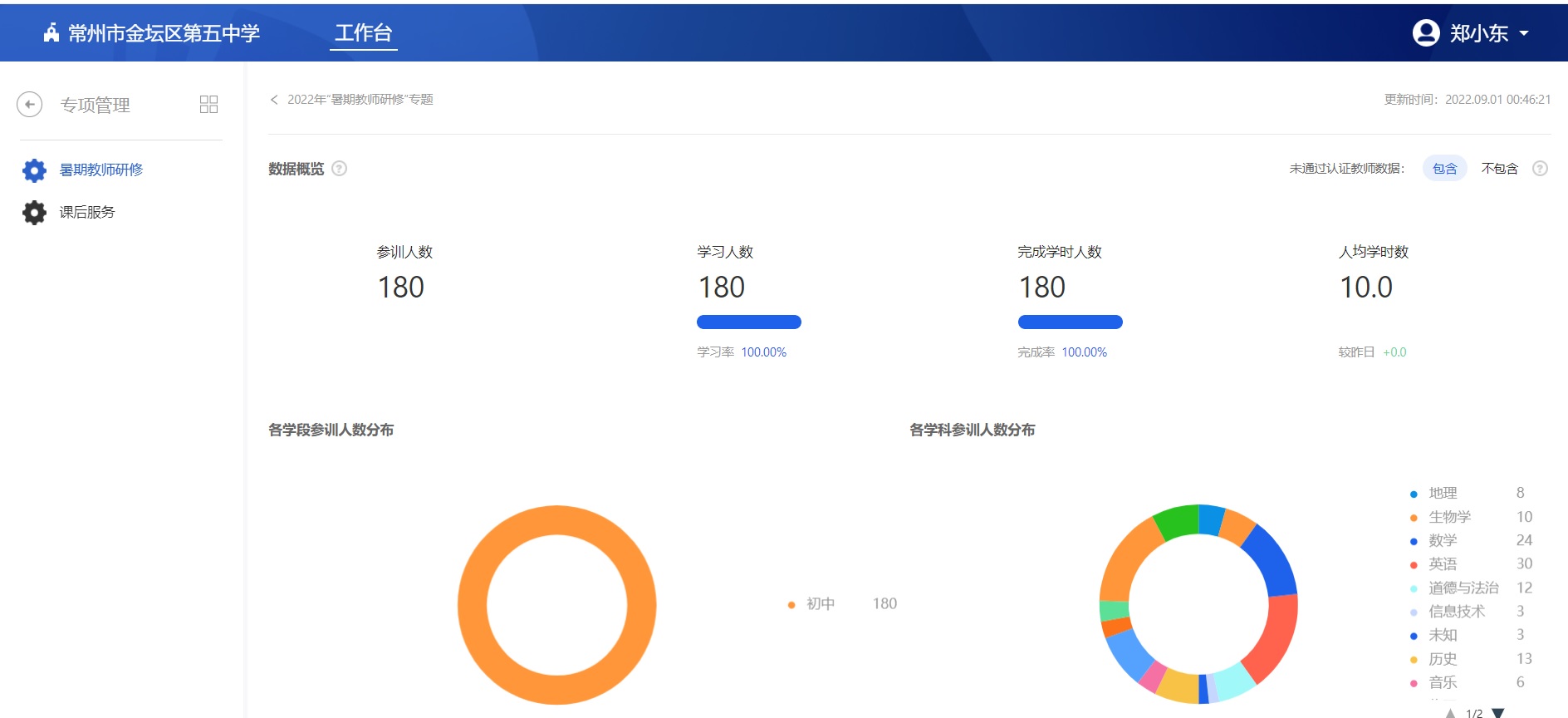
Task: Click the 各学段参训人数分布 heading
Action: 331,430
